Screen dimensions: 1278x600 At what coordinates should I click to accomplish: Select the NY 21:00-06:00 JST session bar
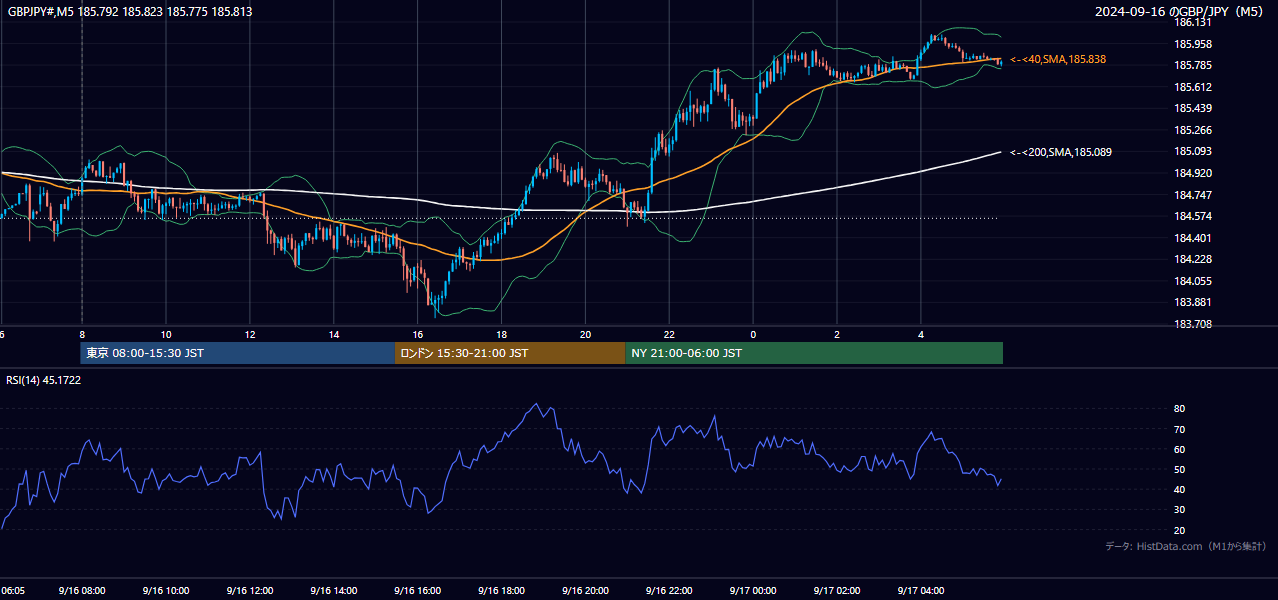point(814,353)
